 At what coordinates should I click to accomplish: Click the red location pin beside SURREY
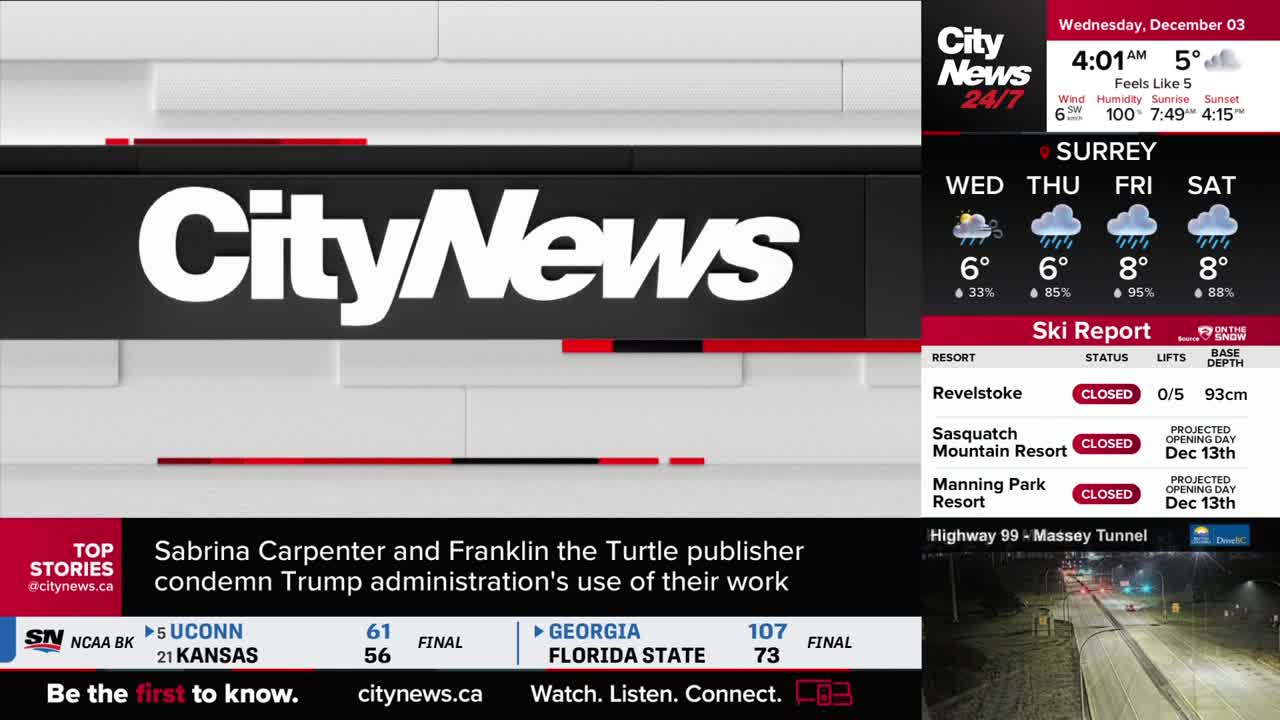[1044, 152]
